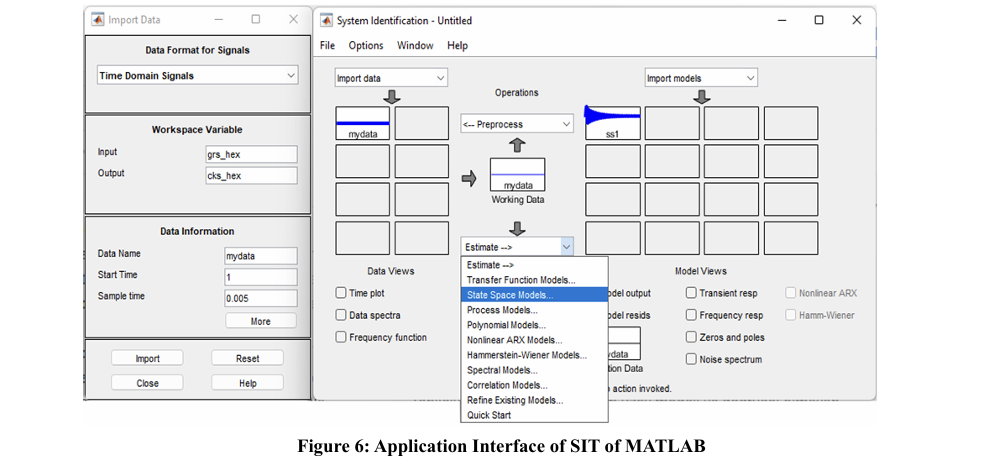
Task: Open the Window menu
Action: (x=415, y=45)
